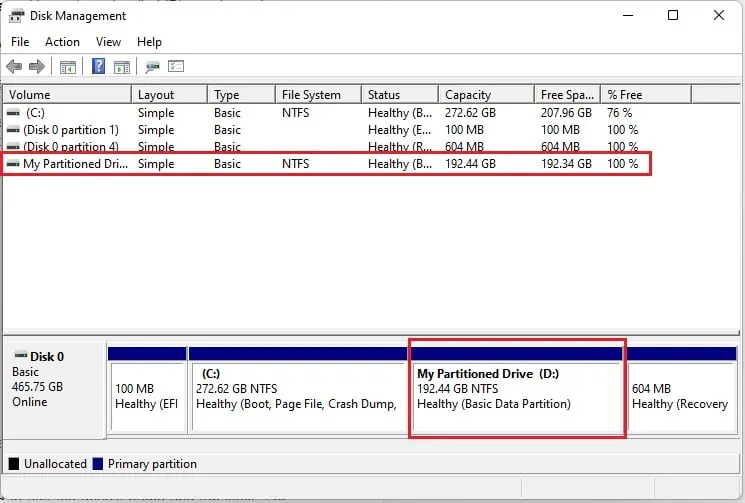Screen dimensions: 745x503
Task: Open the File menu
Action: click(x=20, y=42)
